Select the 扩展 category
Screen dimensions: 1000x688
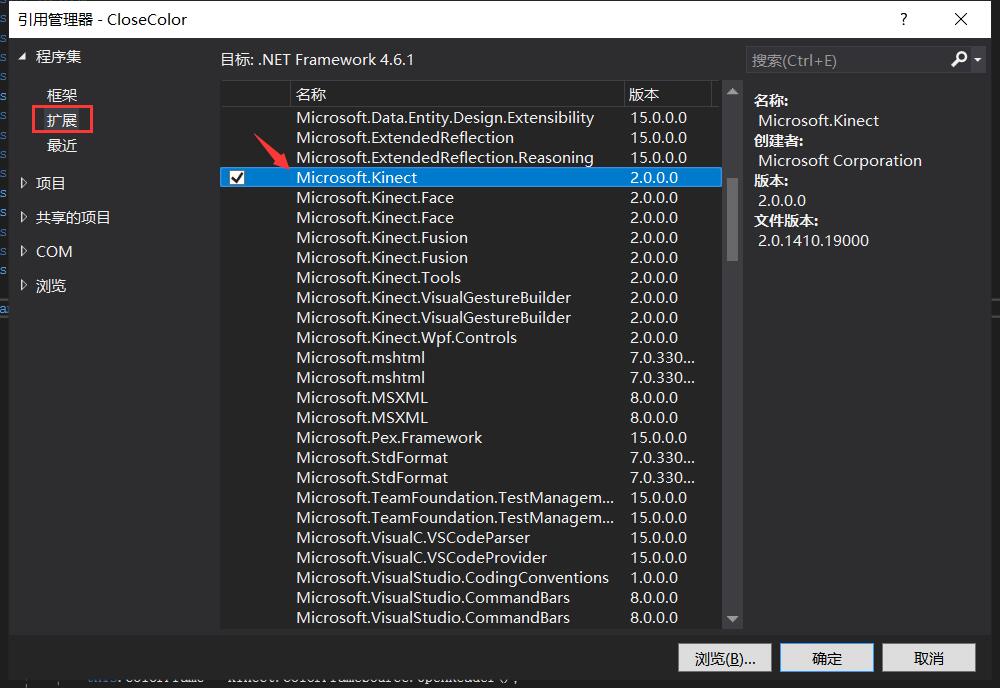pos(62,120)
